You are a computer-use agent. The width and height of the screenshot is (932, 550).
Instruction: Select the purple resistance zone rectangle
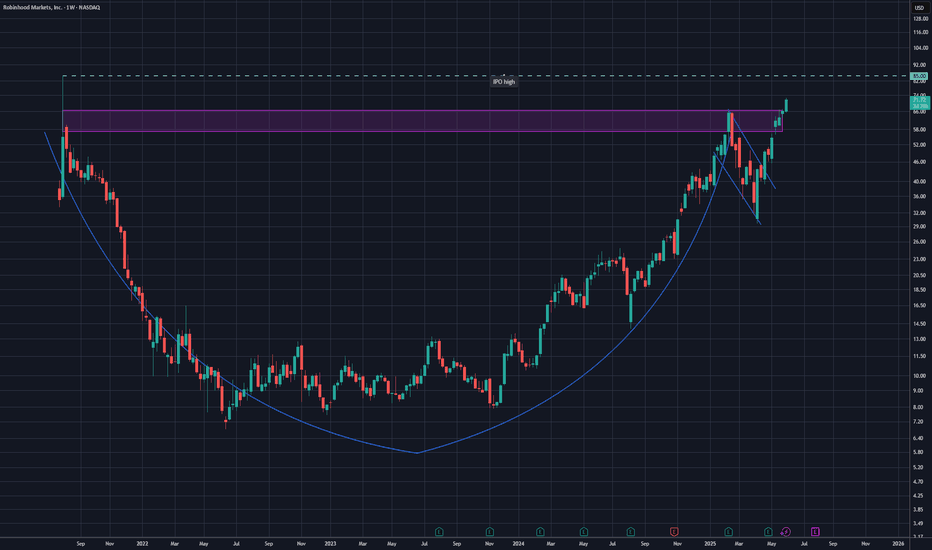coord(422,121)
